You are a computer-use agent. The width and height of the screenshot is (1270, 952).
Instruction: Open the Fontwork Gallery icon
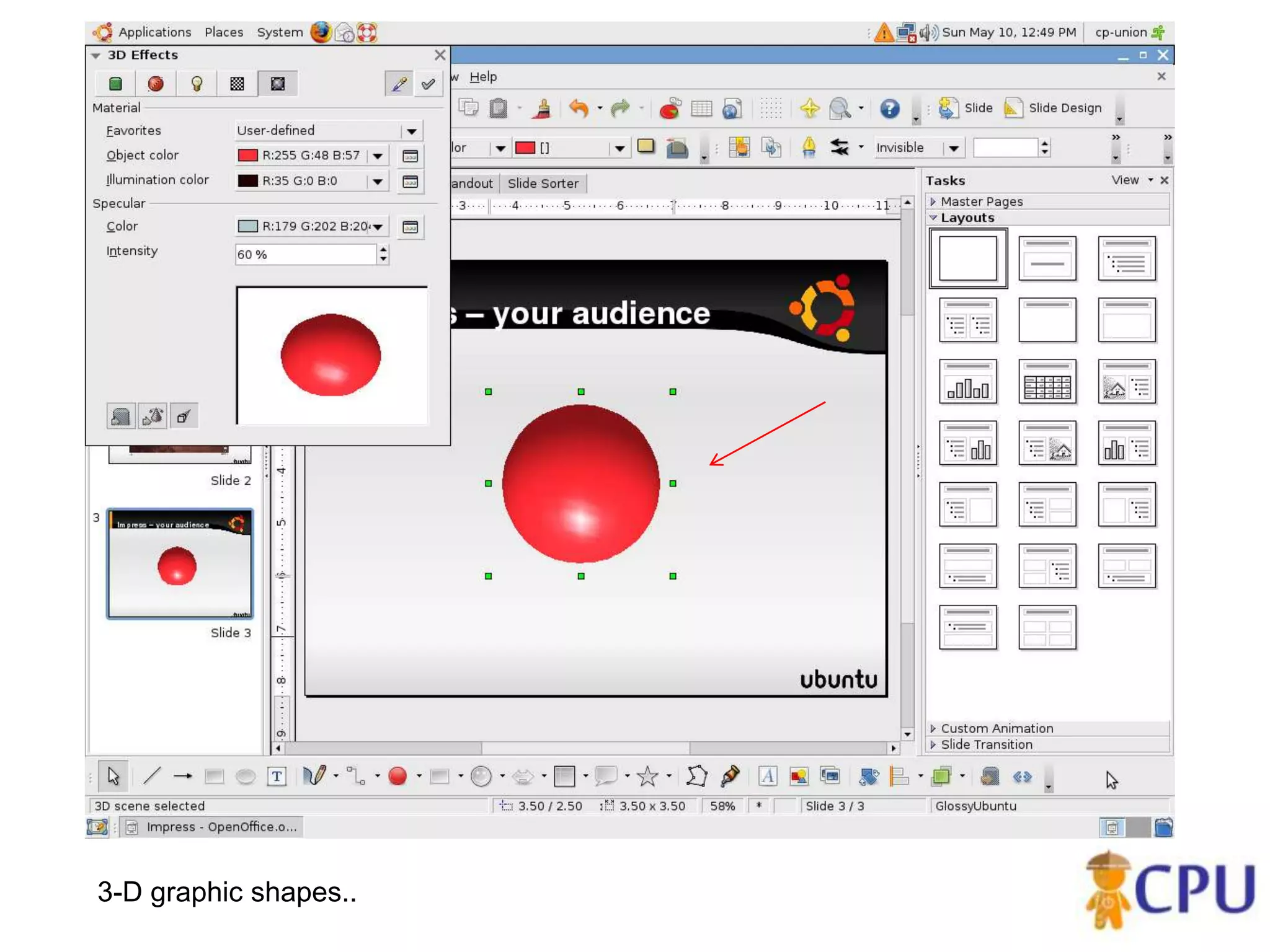tap(767, 777)
